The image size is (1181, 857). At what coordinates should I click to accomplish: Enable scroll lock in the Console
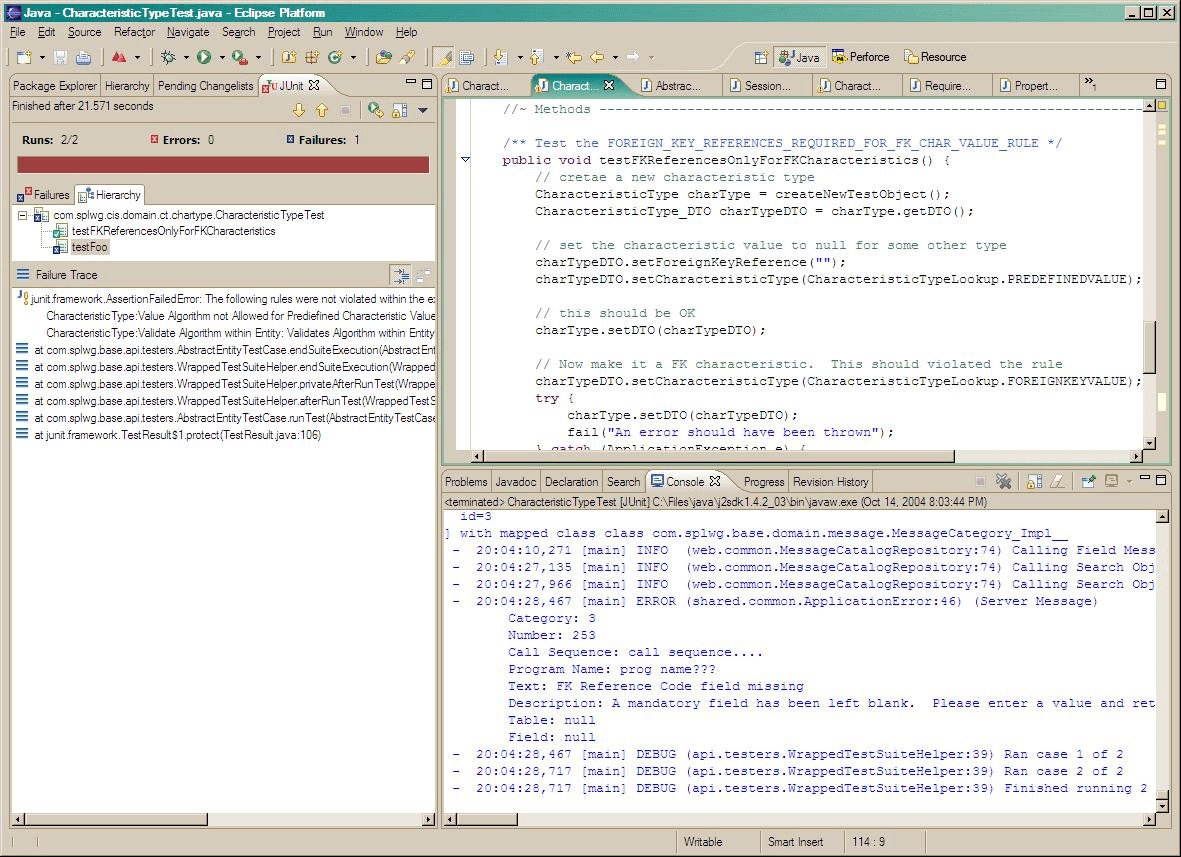pos(1033,481)
